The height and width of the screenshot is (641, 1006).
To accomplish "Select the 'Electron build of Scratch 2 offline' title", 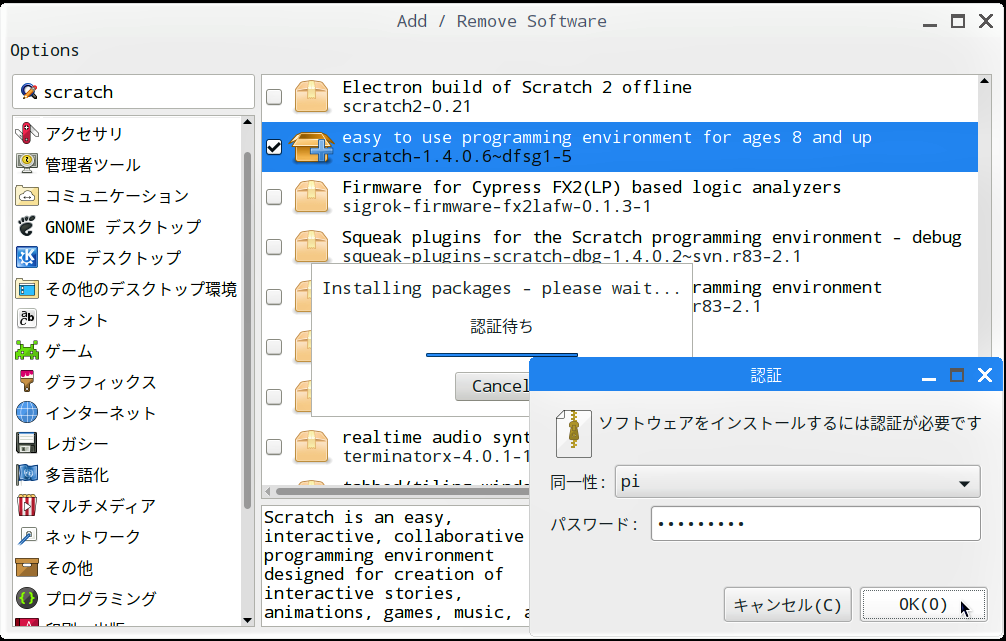I will (x=517, y=87).
